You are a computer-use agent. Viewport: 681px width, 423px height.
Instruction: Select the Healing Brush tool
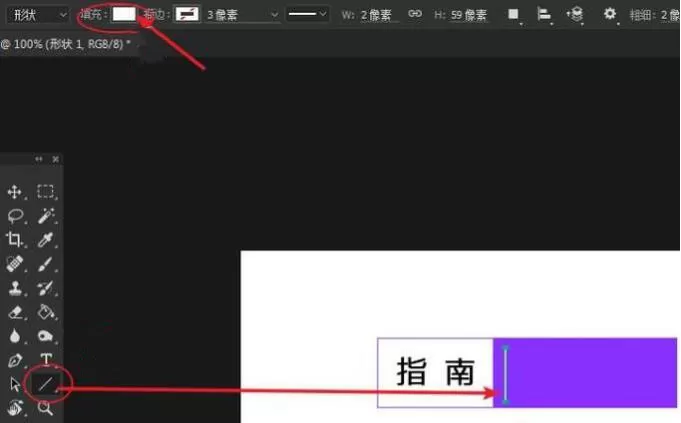[15, 264]
